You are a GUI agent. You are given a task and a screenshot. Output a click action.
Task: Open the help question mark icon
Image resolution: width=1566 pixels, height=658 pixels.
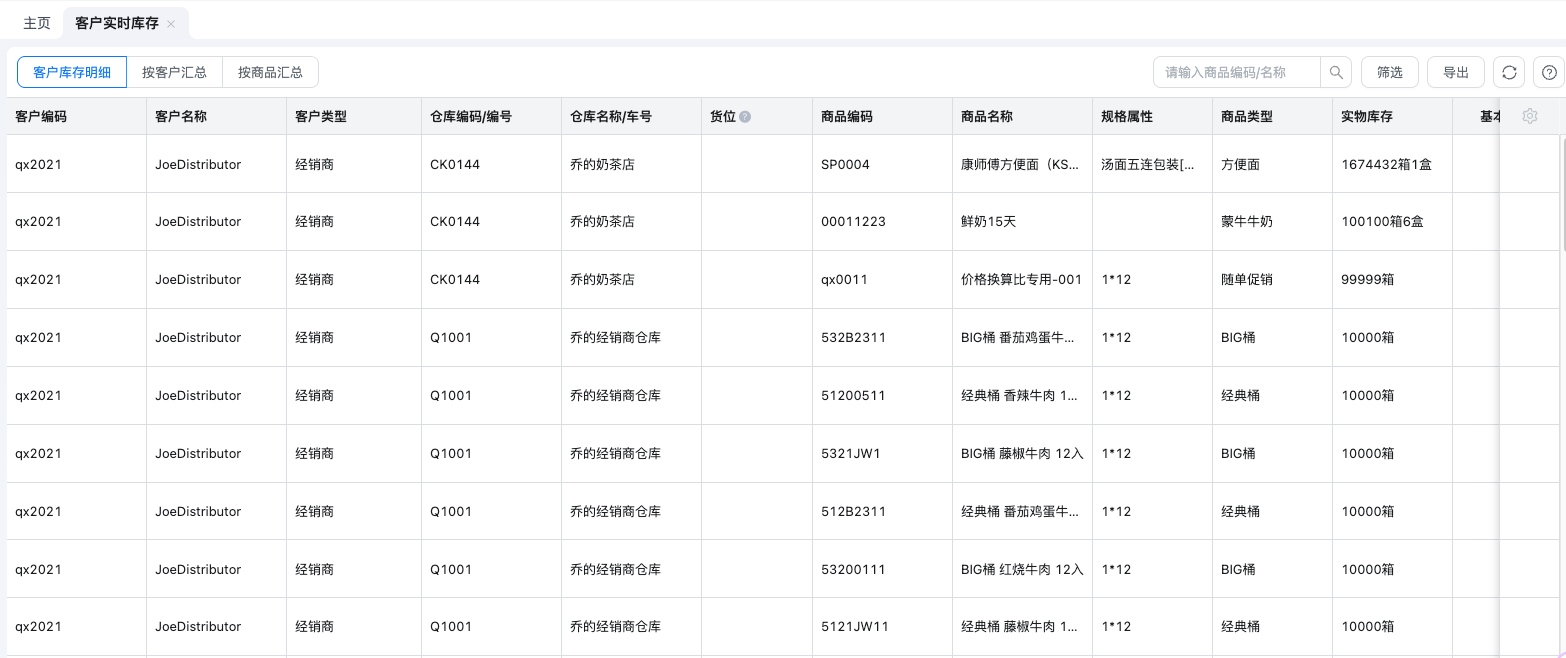[1549, 72]
